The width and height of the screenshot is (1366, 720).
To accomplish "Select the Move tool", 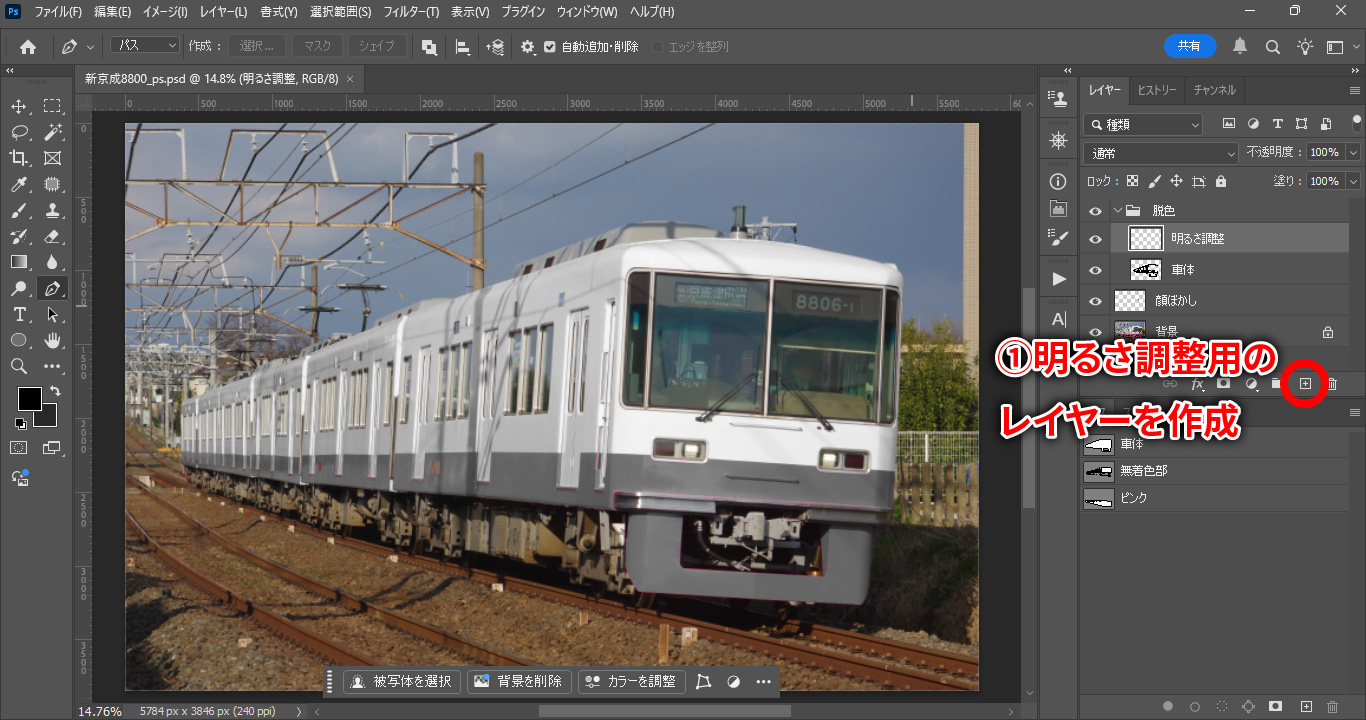I will pyautogui.click(x=19, y=106).
